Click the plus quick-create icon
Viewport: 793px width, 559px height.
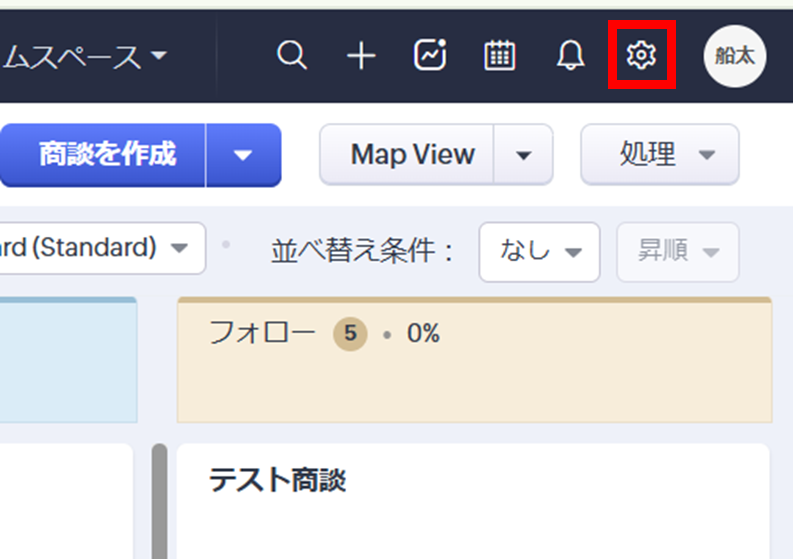tap(360, 56)
